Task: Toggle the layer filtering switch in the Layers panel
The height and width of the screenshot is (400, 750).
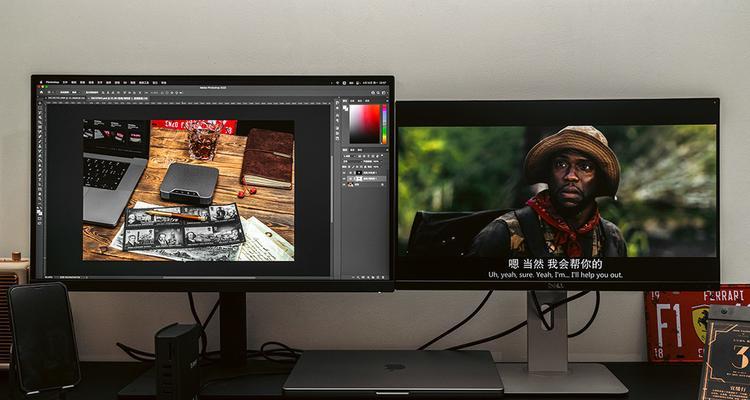Action: (382, 155)
